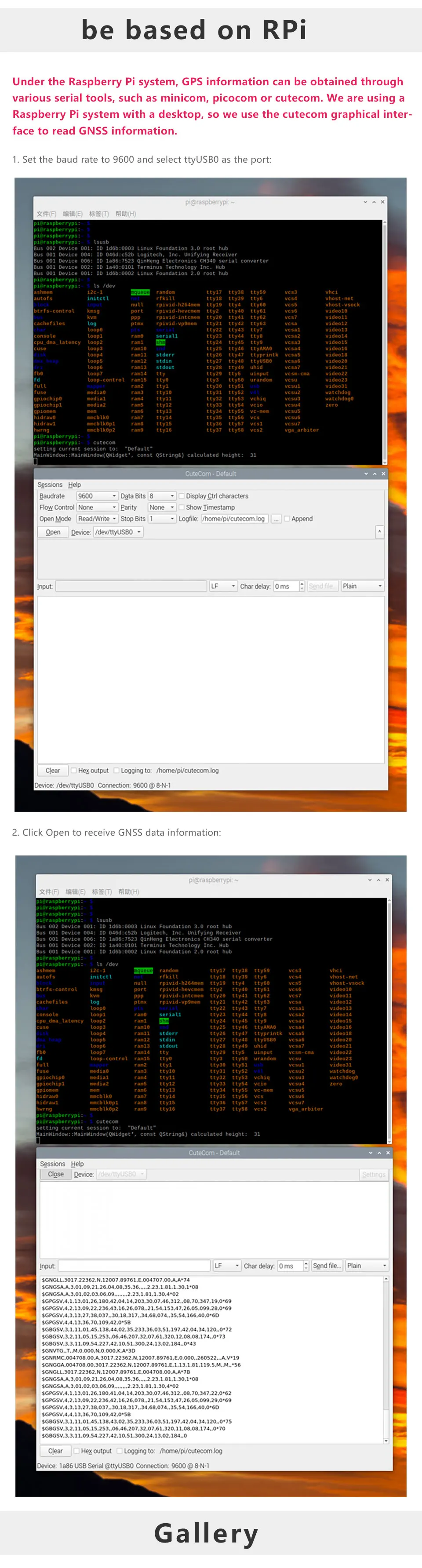Open the Flow Control dropdown
Image resolution: width=422 pixels, height=1568 pixels.
click(96, 508)
